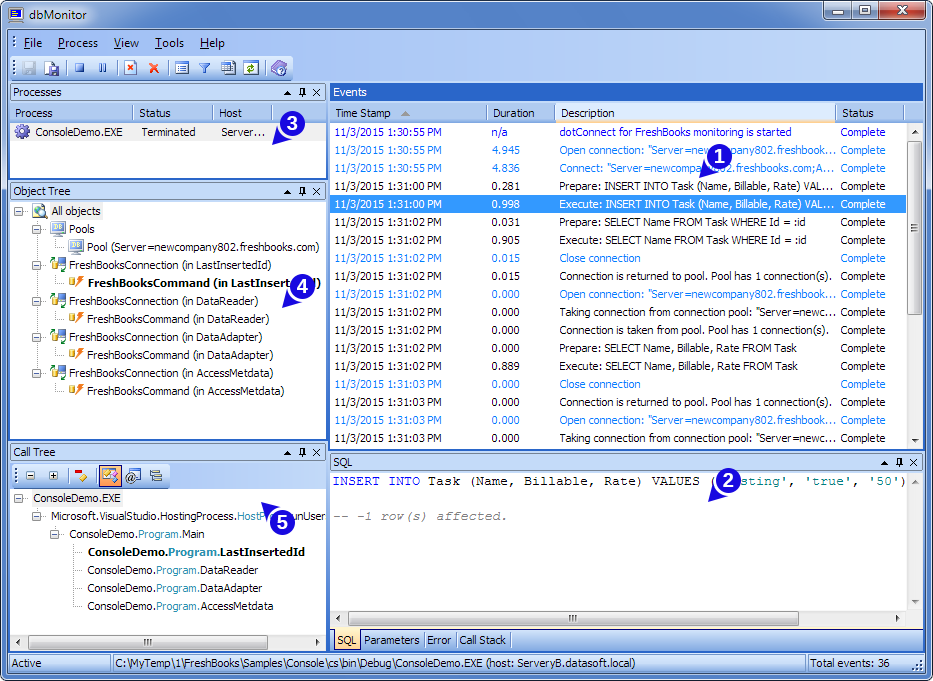Click the Save As document-with-disk icon
Viewport: 933px width, 681px height.
(x=52, y=68)
